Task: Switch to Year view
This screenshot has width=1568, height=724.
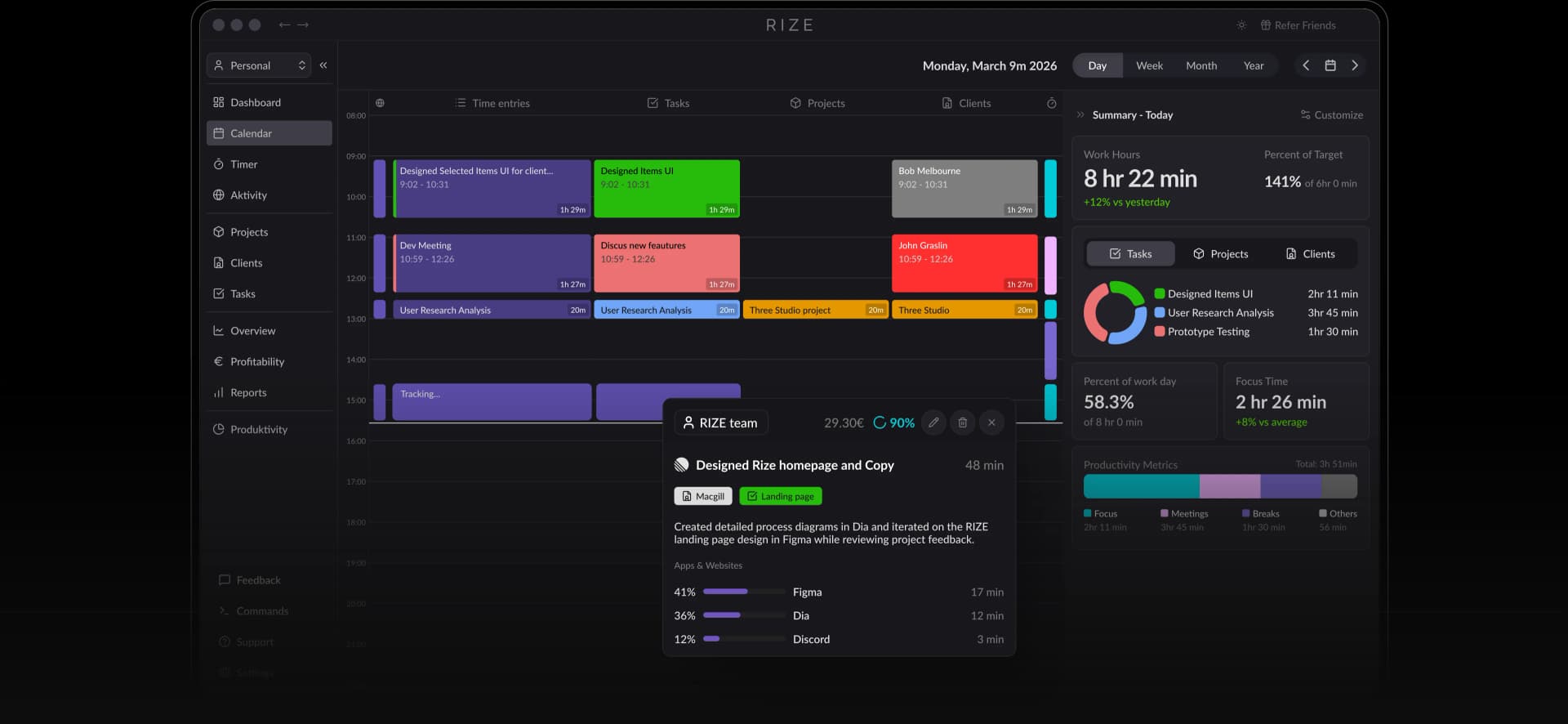Action: [x=1254, y=65]
